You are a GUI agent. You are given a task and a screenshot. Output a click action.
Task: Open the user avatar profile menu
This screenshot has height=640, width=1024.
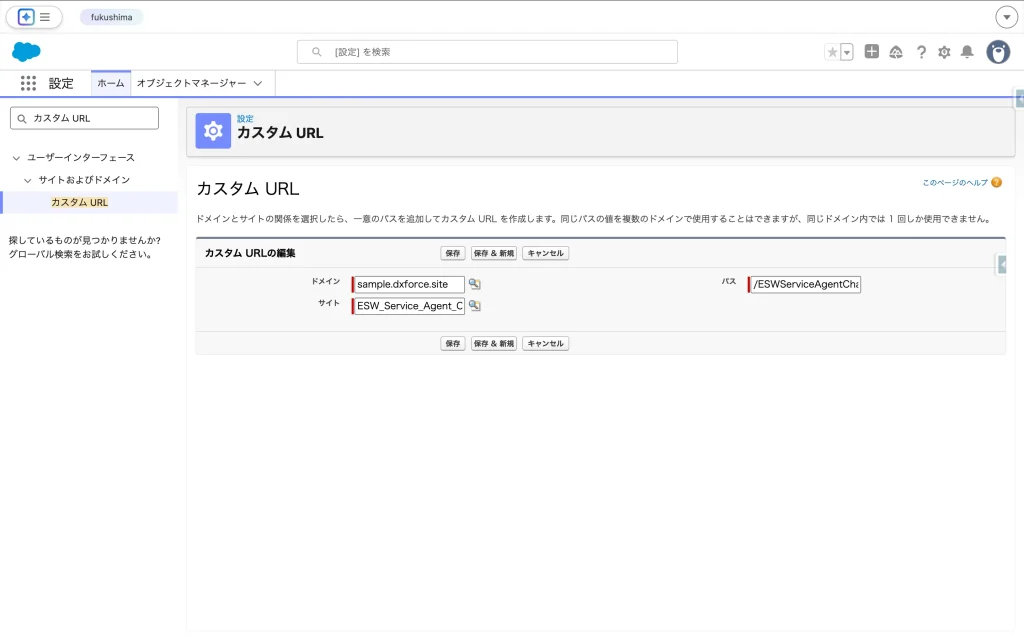pyautogui.click(x=998, y=52)
